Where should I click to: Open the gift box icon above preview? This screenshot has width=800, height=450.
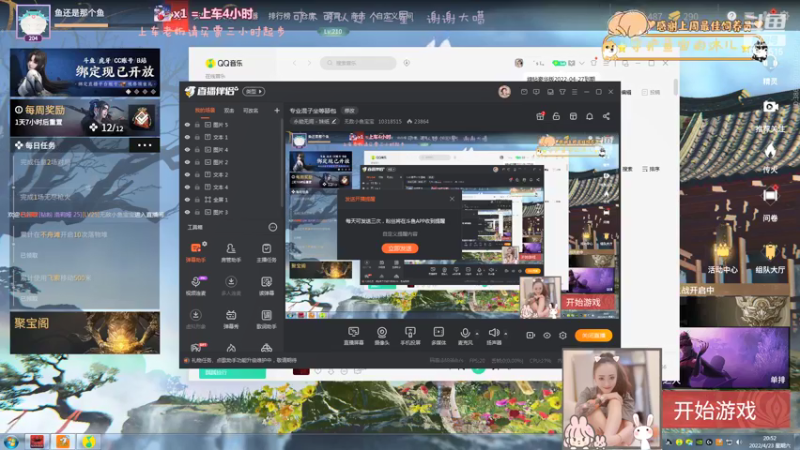click(x=540, y=116)
